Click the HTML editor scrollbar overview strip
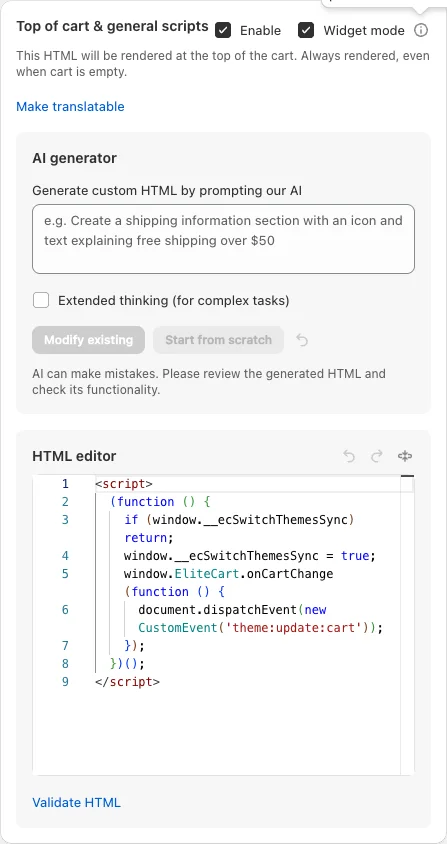The image size is (447, 844). tap(407, 624)
